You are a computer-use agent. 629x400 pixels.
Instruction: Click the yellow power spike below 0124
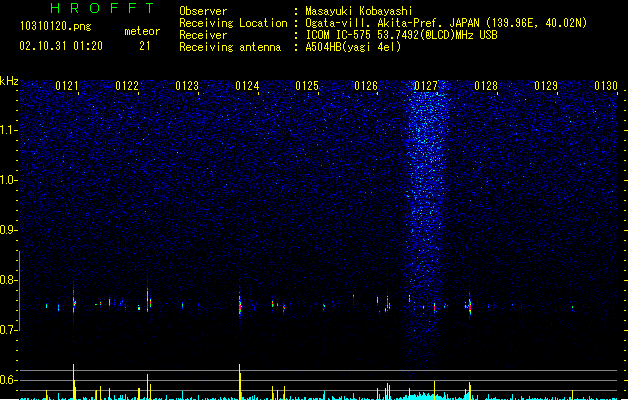(x=240, y=381)
